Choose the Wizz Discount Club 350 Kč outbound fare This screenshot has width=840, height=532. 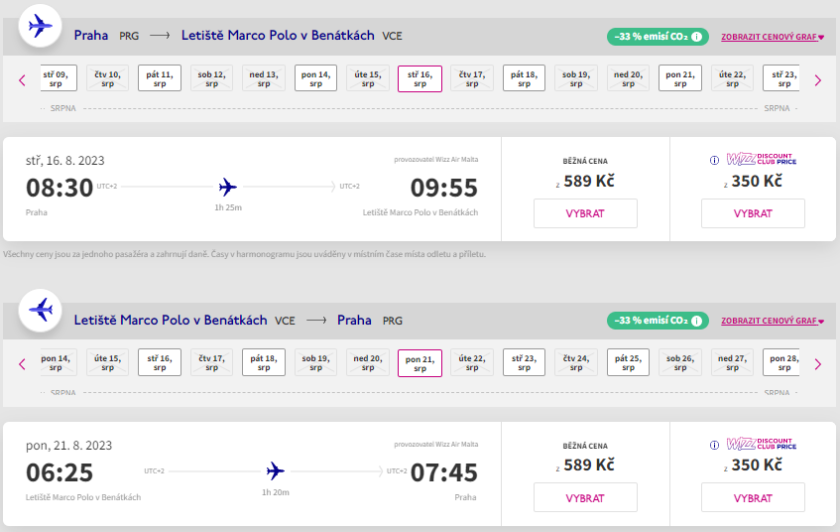click(x=752, y=213)
